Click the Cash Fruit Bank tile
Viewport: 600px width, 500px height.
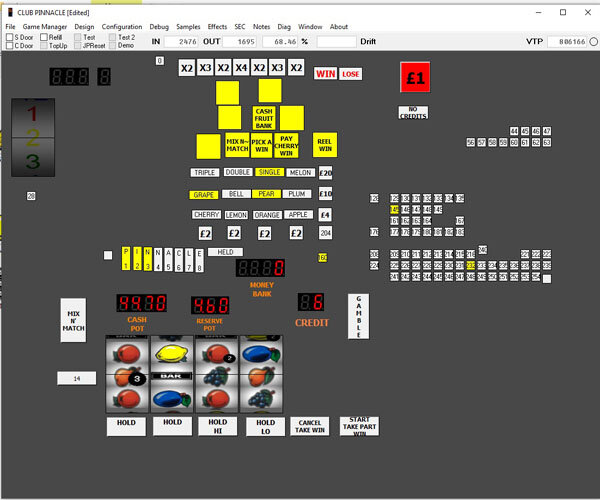point(264,118)
